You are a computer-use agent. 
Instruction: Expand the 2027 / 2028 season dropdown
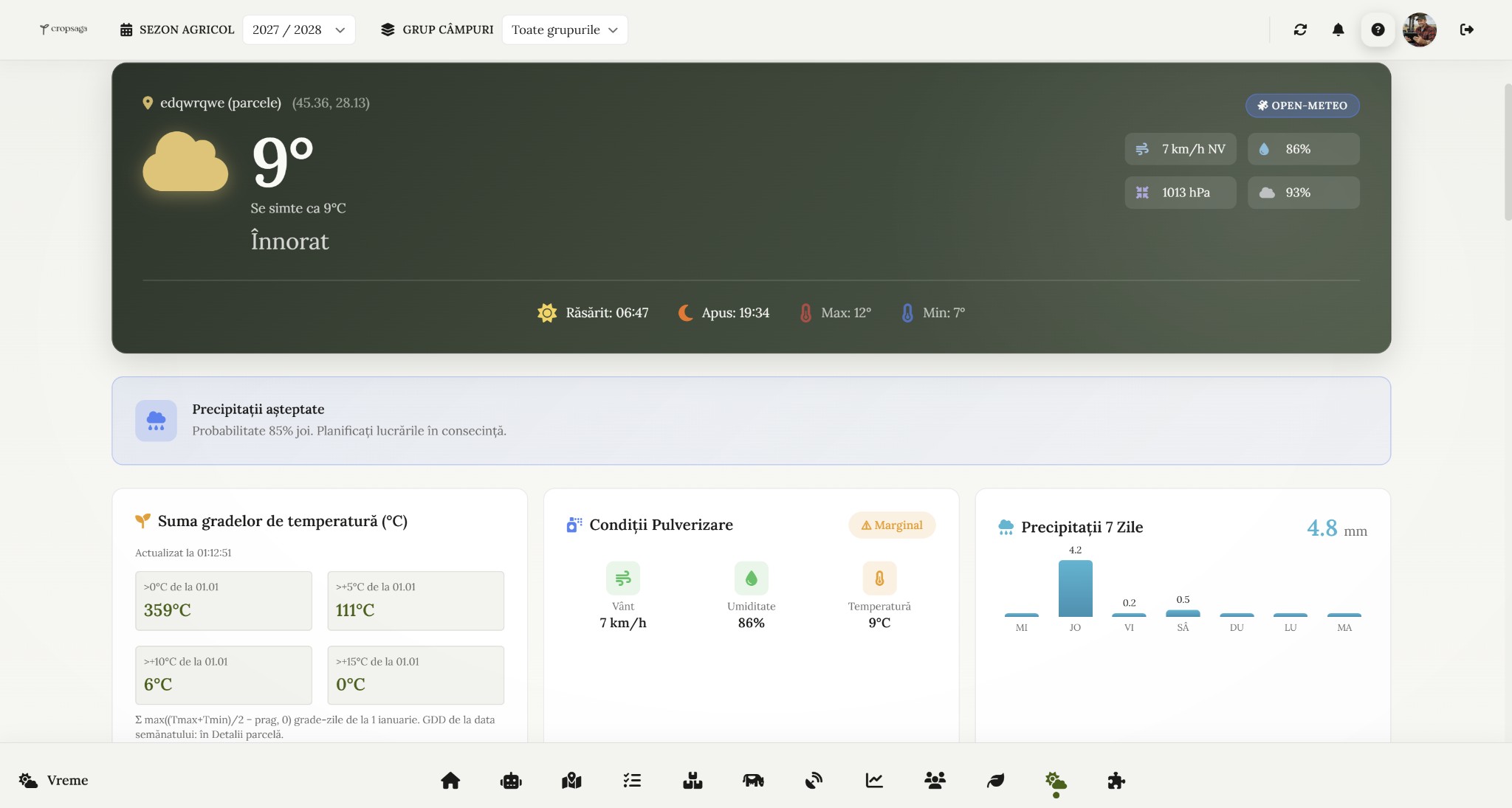coord(298,30)
